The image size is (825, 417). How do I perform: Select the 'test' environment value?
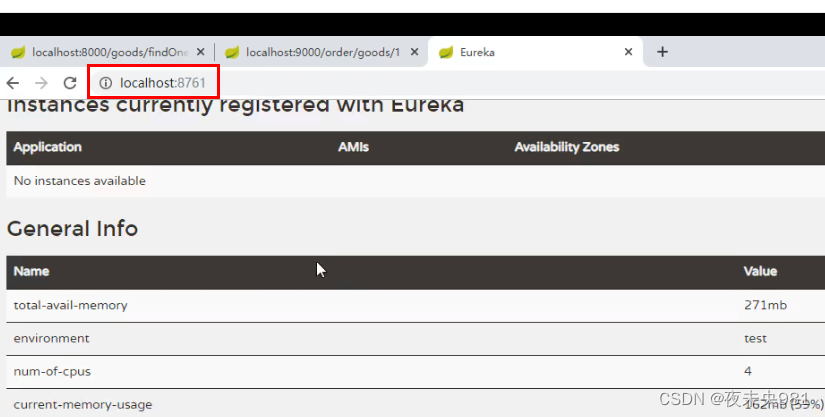[x=755, y=339]
